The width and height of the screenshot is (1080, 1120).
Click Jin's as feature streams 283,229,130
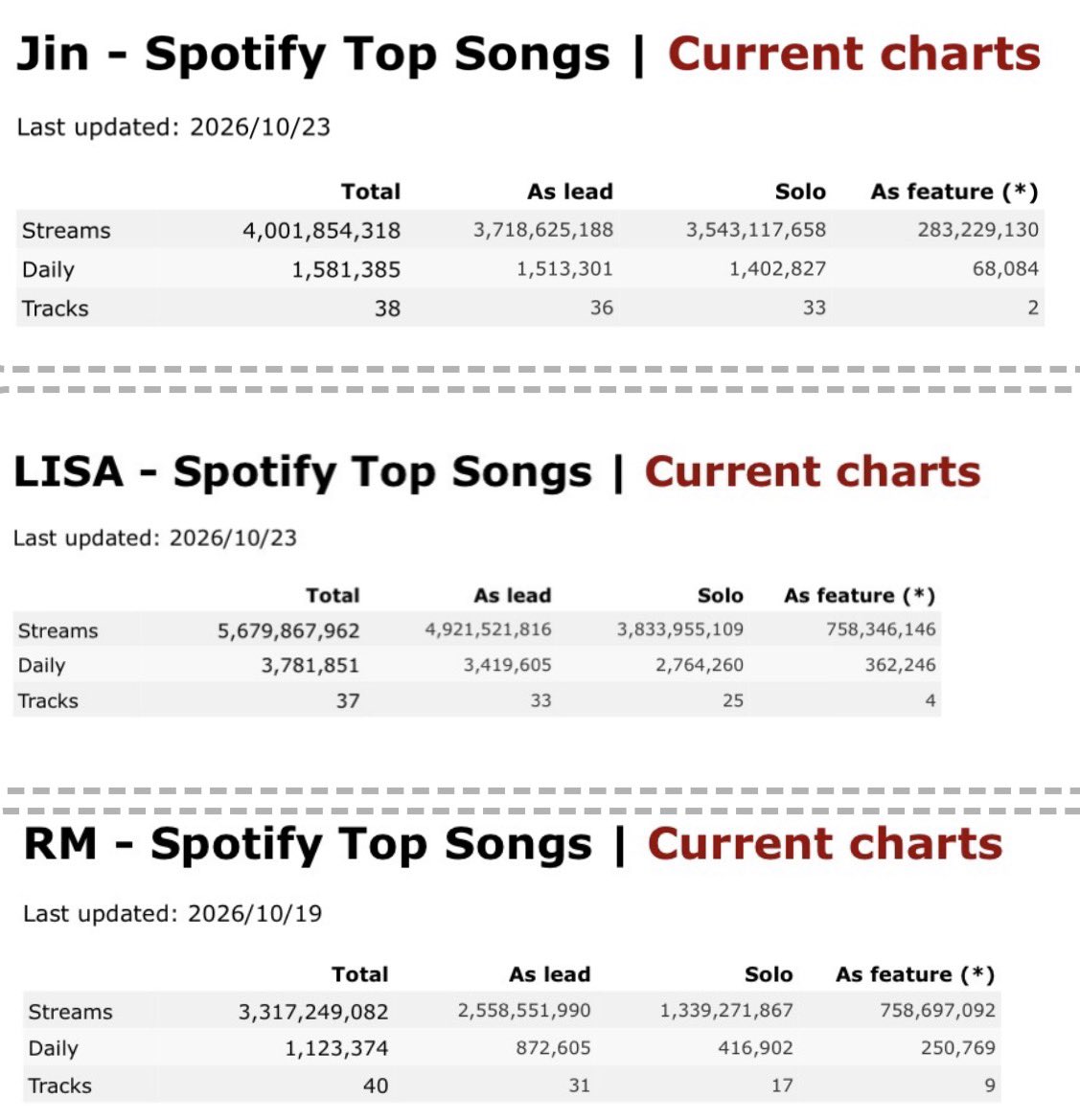[x=977, y=230]
